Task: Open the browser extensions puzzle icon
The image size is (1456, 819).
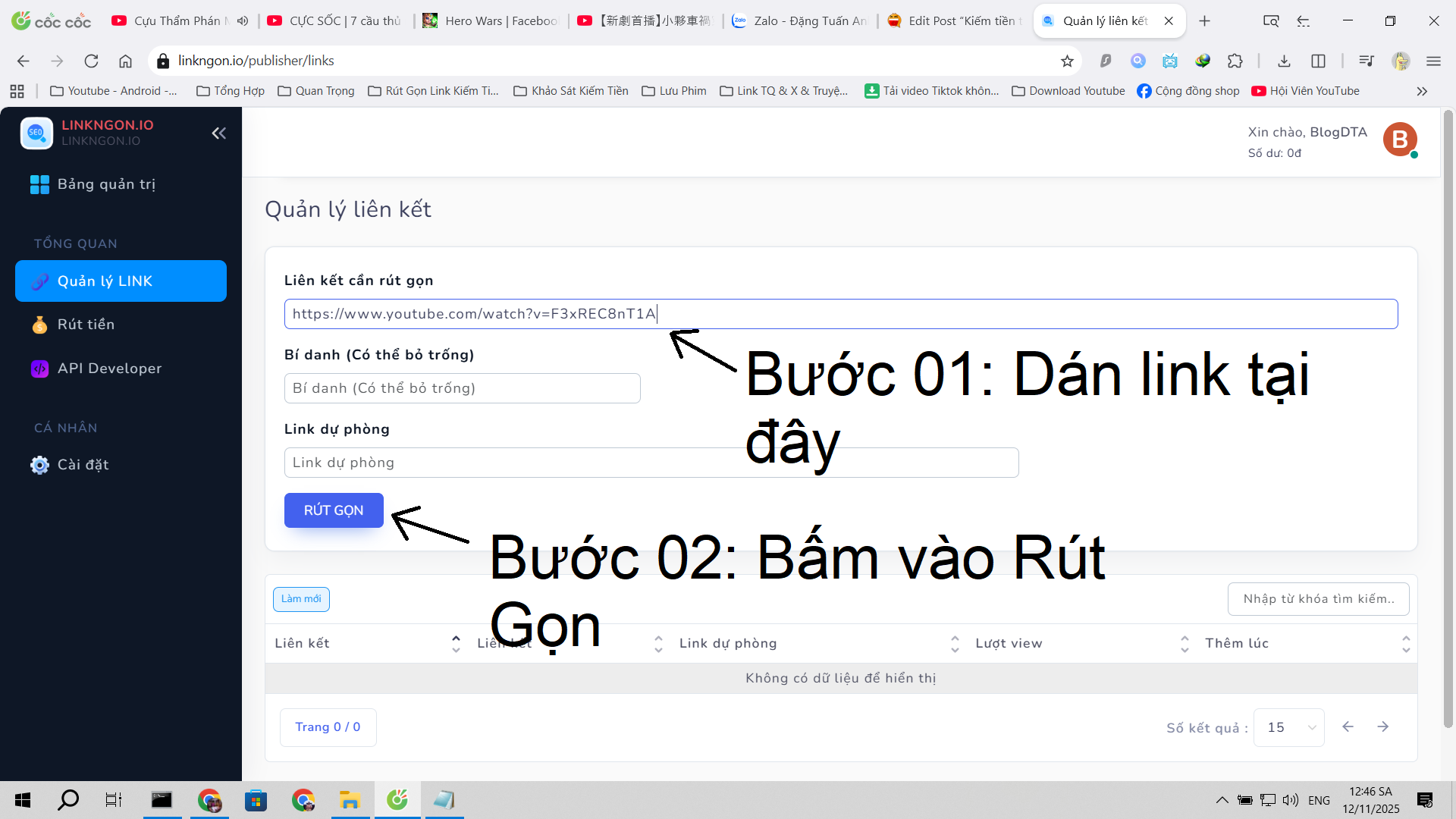Action: pyautogui.click(x=1235, y=61)
